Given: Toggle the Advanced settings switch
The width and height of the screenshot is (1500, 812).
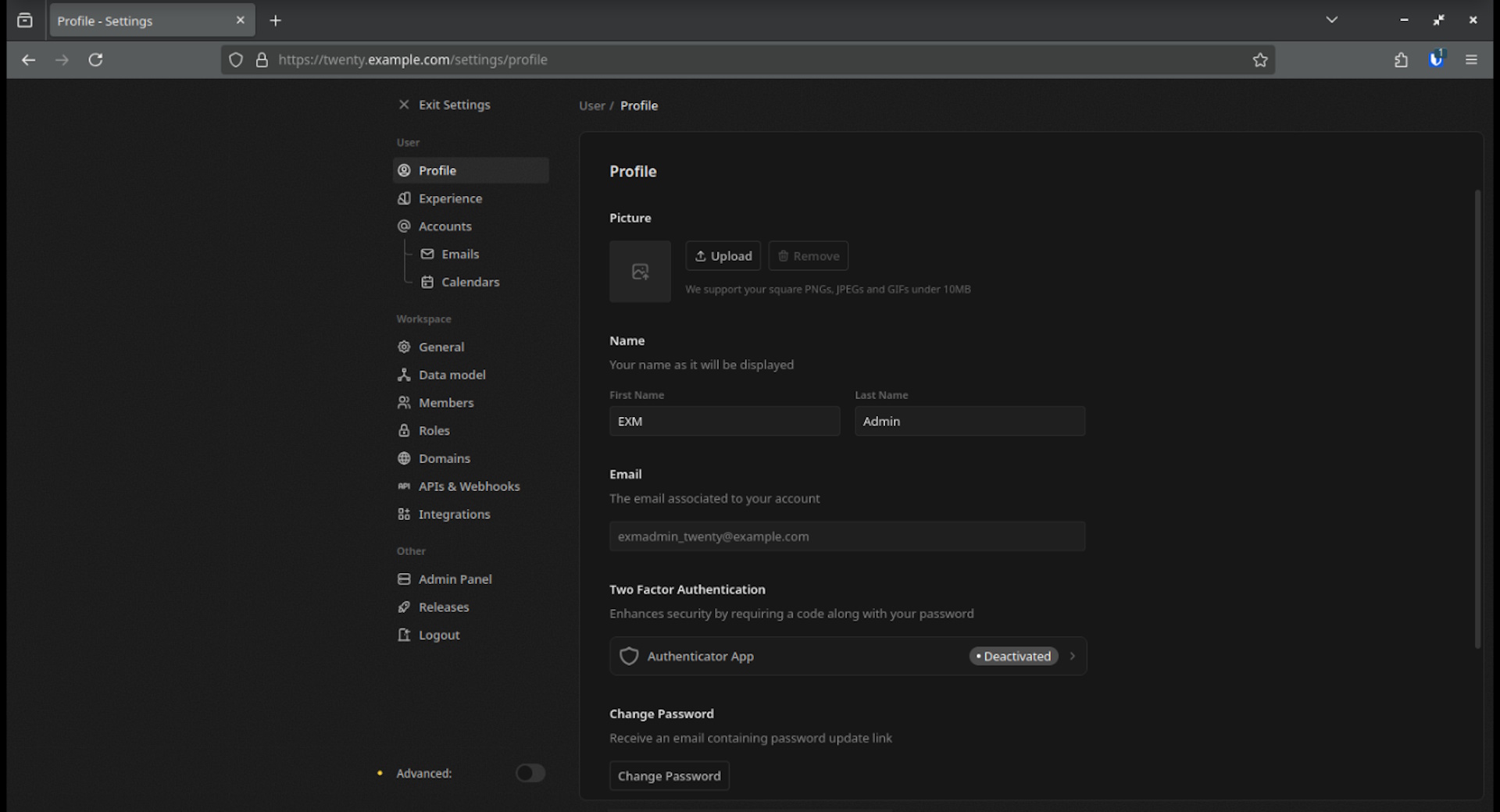Looking at the screenshot, I should pyautogui.click(x=530, y=773).
